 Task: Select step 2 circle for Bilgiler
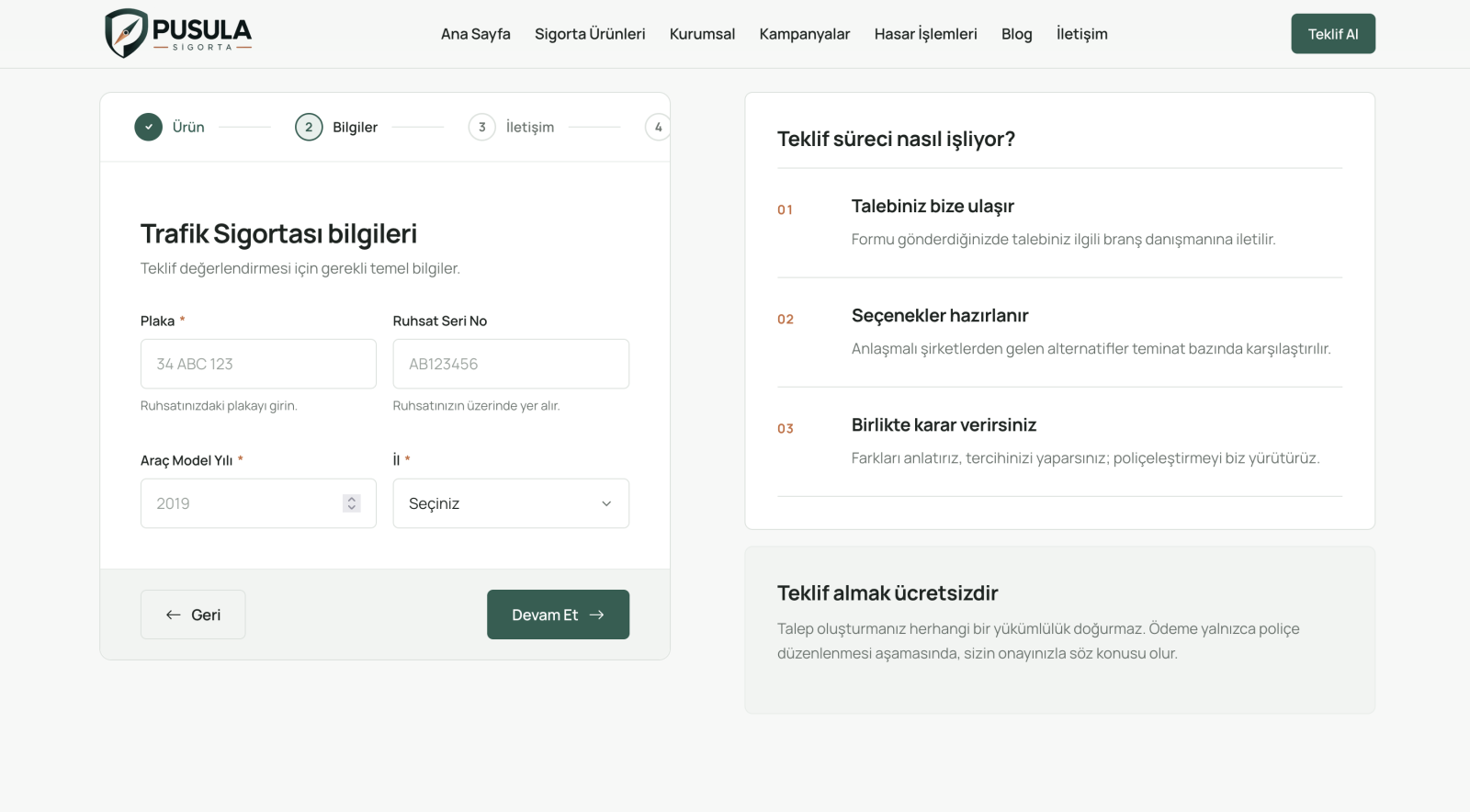tap(309, 127)
